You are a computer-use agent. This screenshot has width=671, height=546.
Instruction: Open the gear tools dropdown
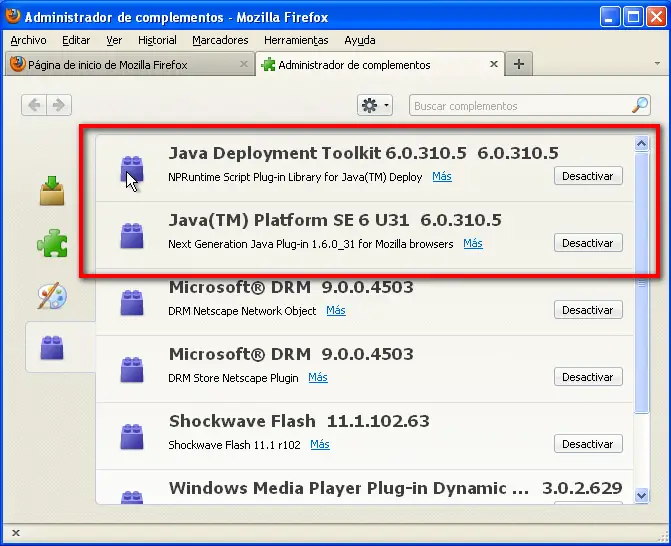point(375,105)
